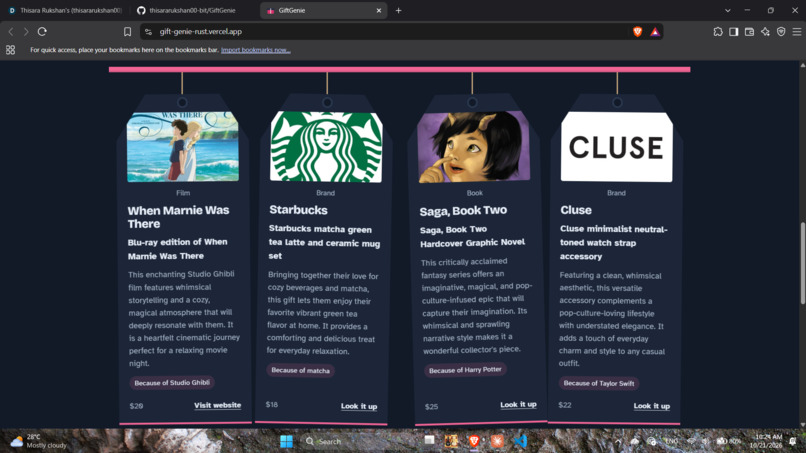806x453 pixels.
Task: Click Visit website link on Marnie card
Action: point(217,405)
